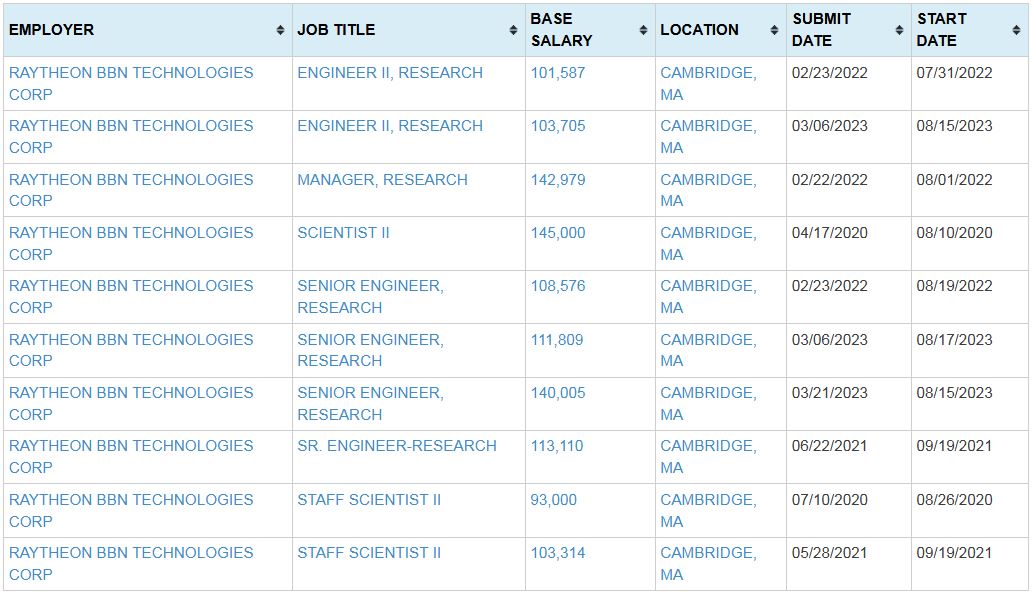Screen dimensions: 1032x592
Task: Open Cambridge, MA link in the 101,587 row
Action: coord(708,84)
